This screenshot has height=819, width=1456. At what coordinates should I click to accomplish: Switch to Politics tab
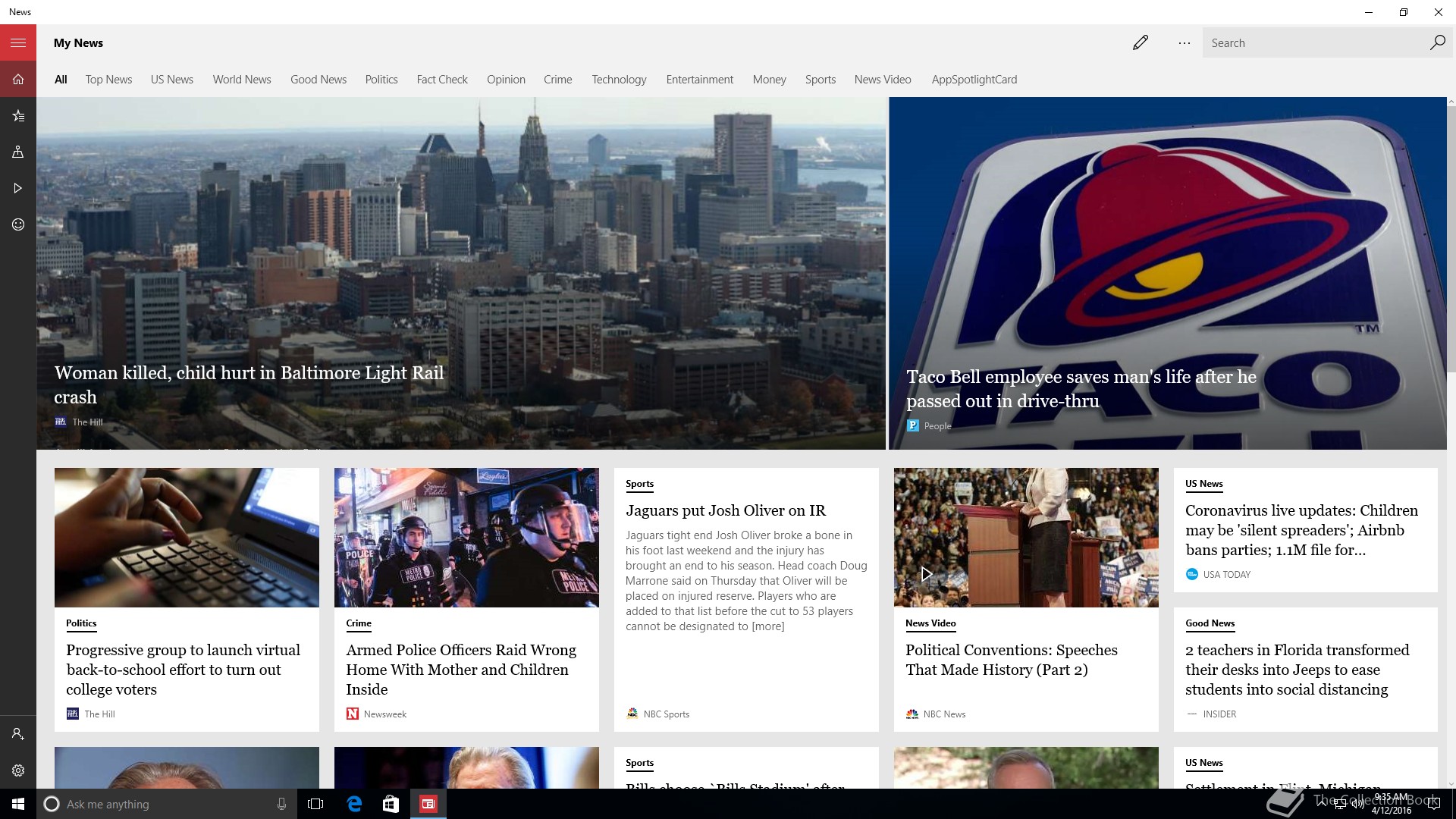pos(381,80)
